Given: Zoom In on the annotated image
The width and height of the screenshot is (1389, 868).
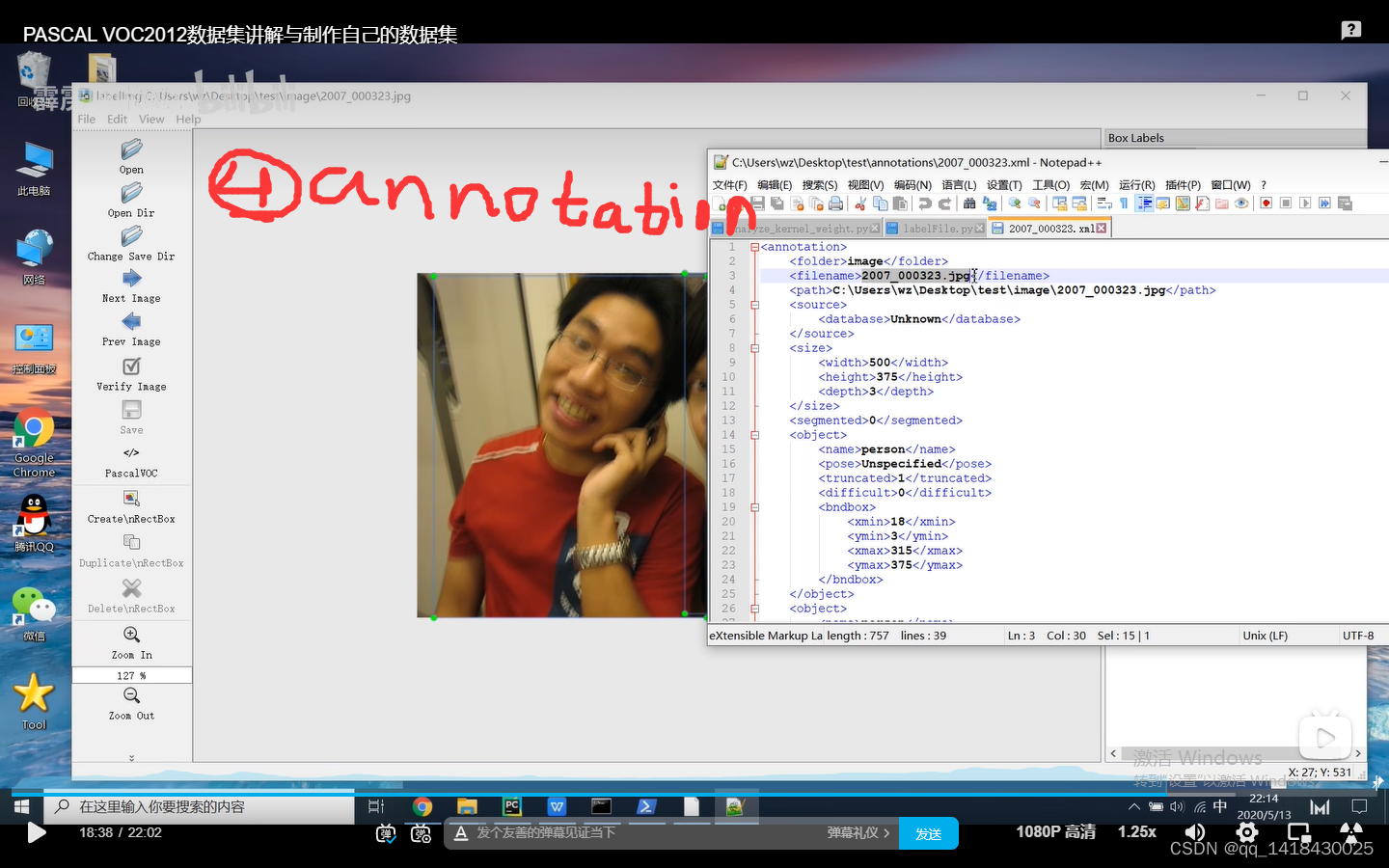Looking at the screenshot, I should click(131, 641).
